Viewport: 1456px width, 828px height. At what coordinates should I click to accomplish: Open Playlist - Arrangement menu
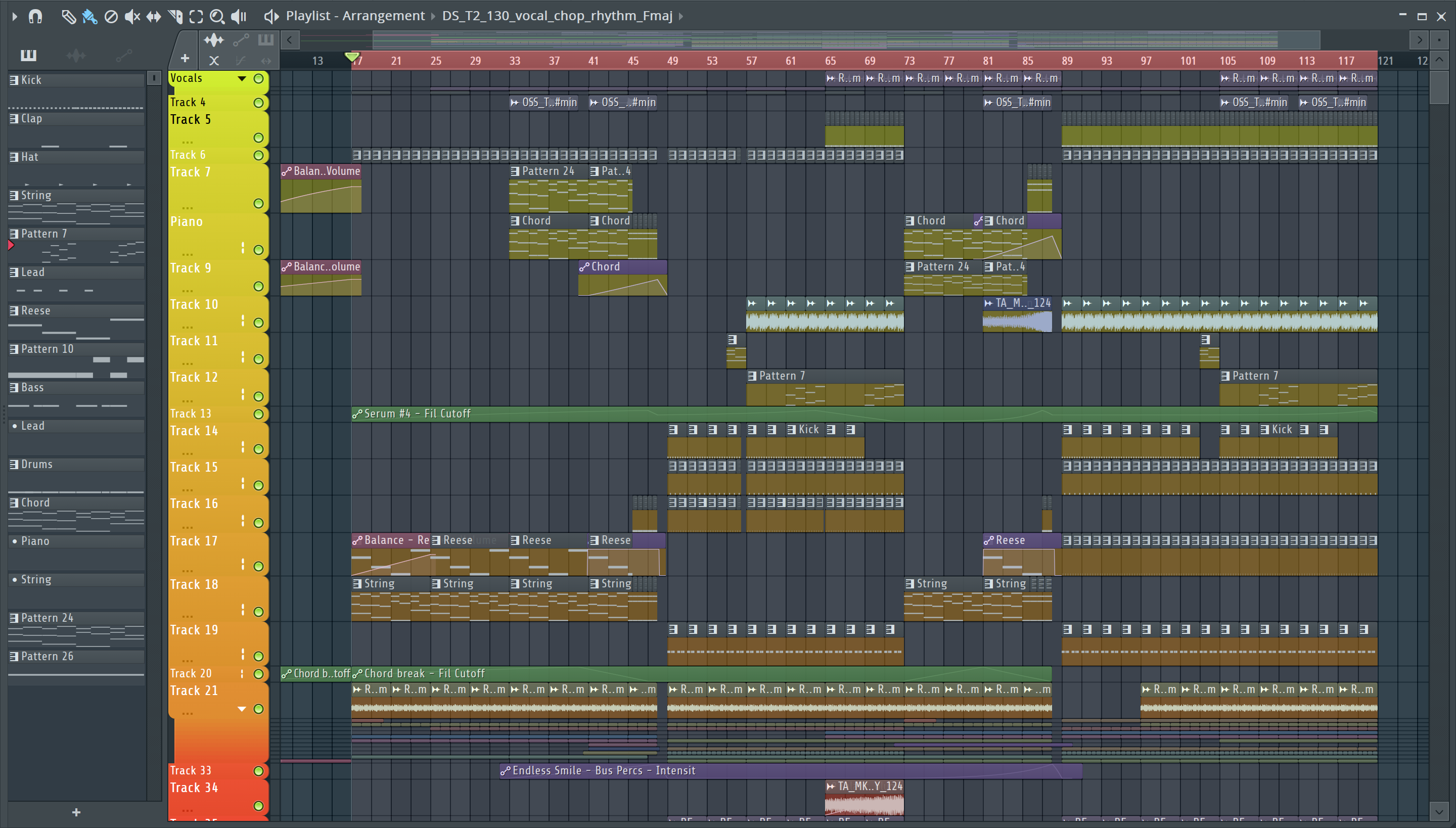tap(355, 16)
